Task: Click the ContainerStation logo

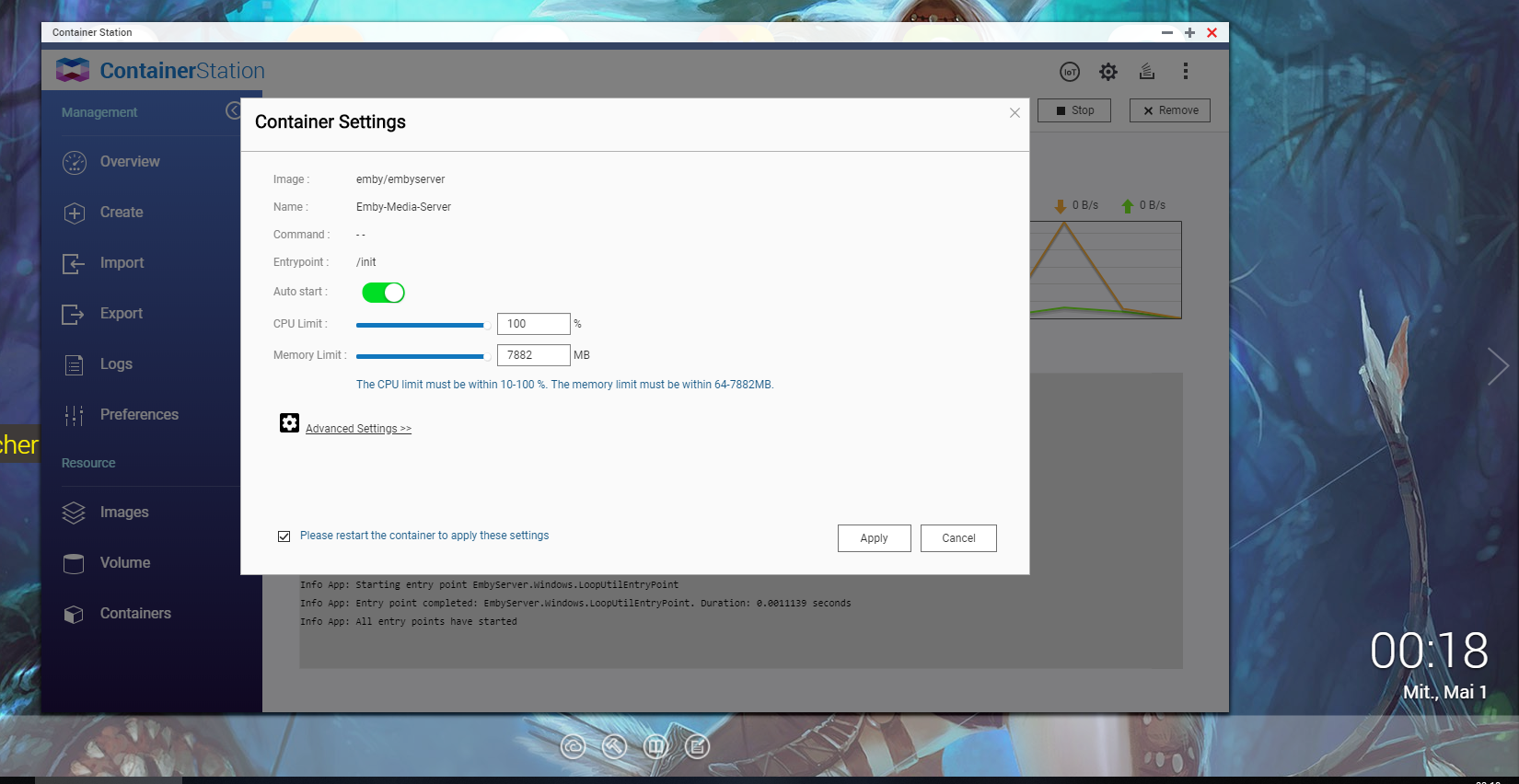Action: coord(159,71)
